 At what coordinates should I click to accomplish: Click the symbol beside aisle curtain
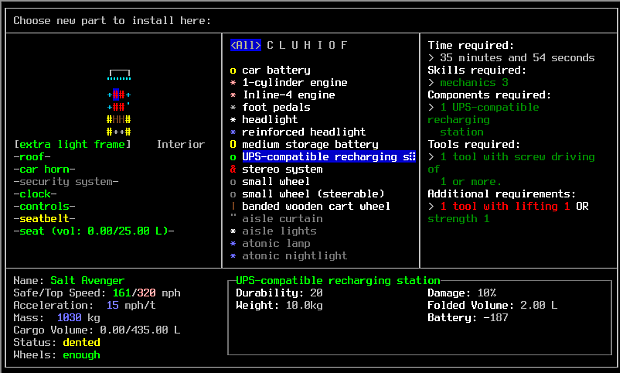point(233,216)
